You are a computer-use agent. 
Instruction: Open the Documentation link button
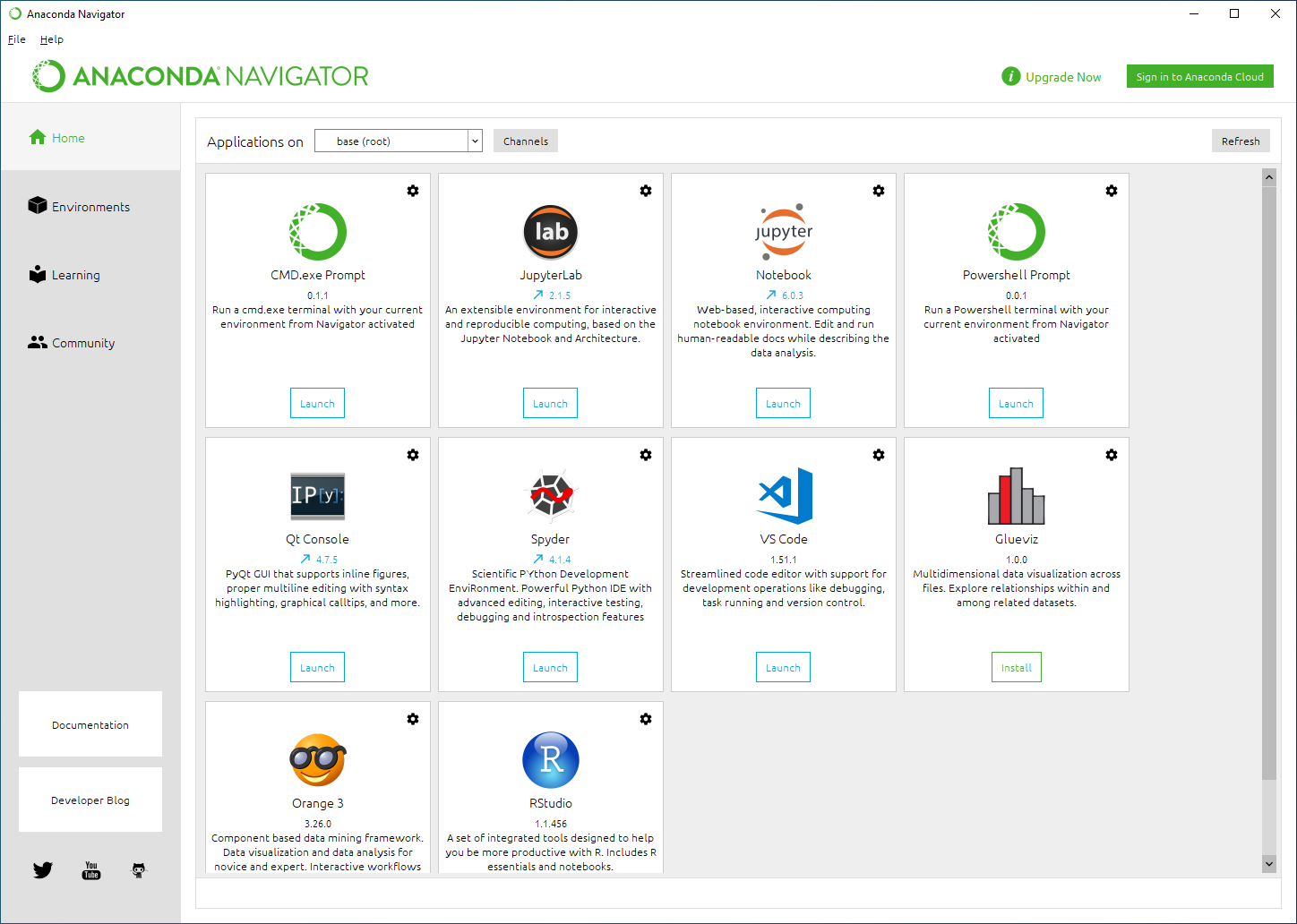90,724
